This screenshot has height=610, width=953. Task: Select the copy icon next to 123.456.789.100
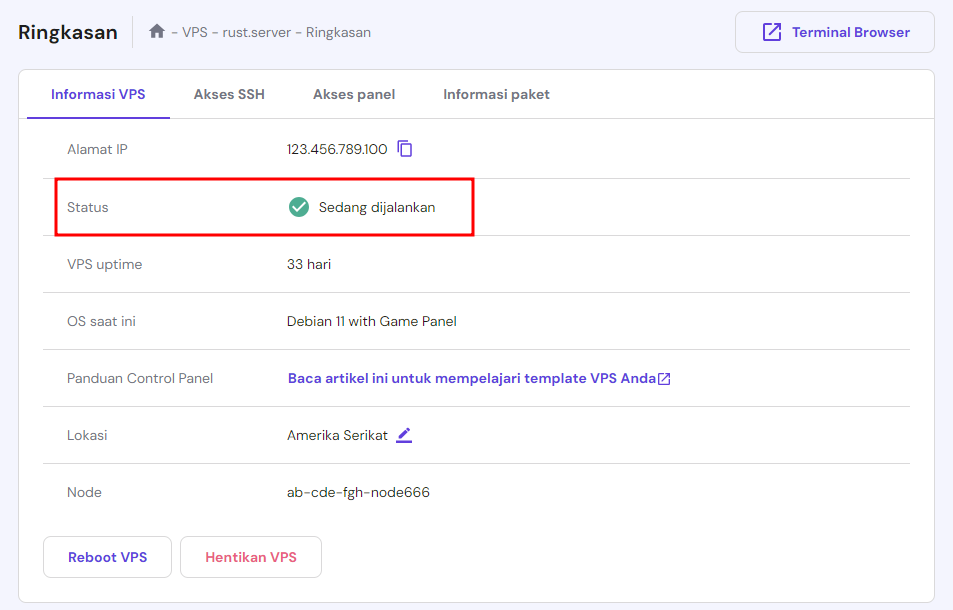[405, 148]
